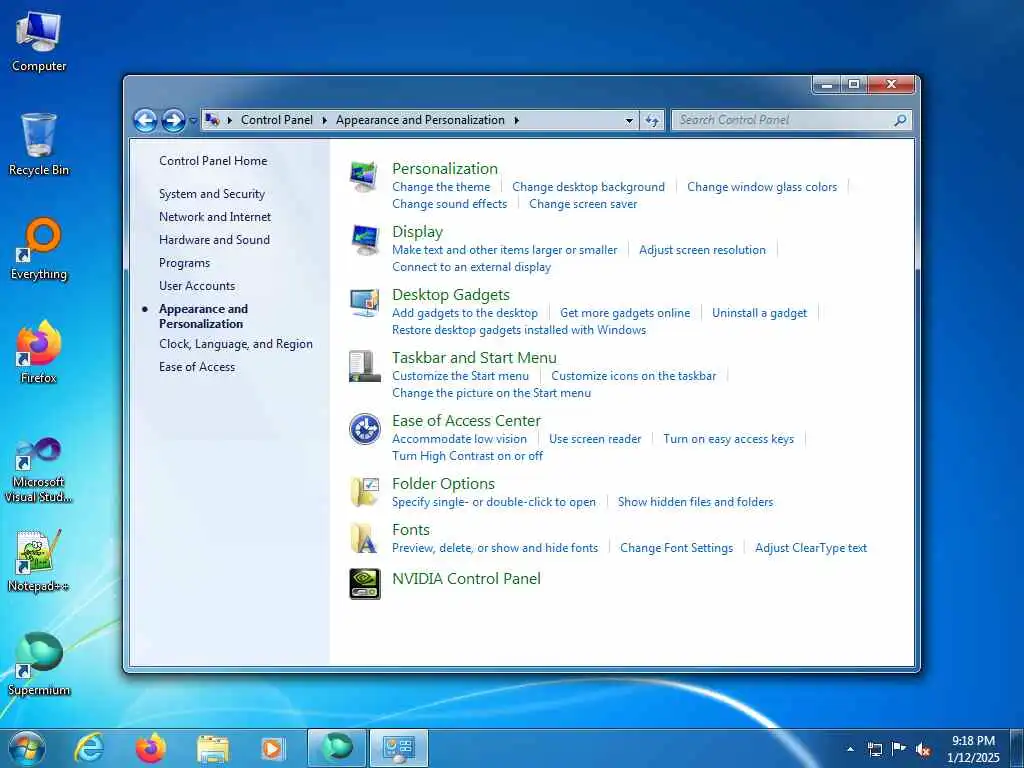The width and height of the screenshot is (1024, 768).
Task: Open Hardware and Sound category
Action: [x=214, y=240]
